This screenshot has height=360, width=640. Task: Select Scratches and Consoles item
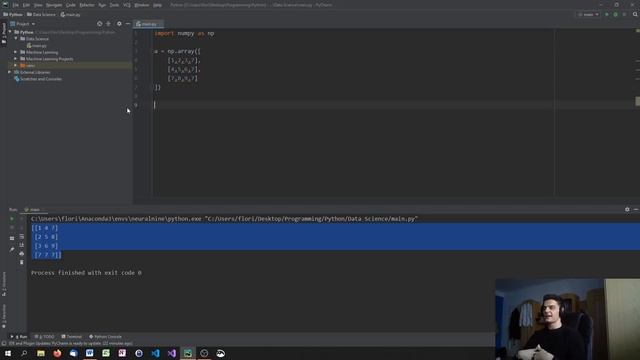coord(38,79)
